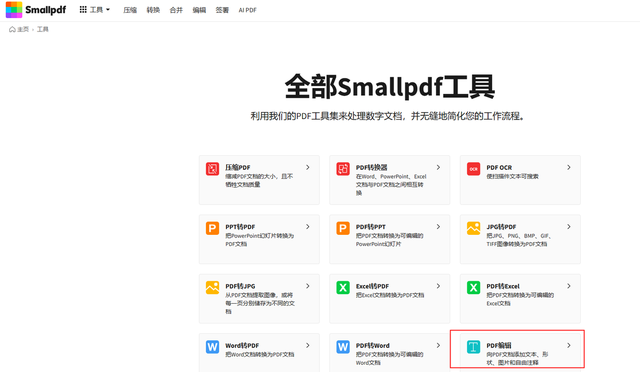Click the chevron on the PDF编辑 card
The height and width of the screenshot is (372, 640).
tap(569, 345)
